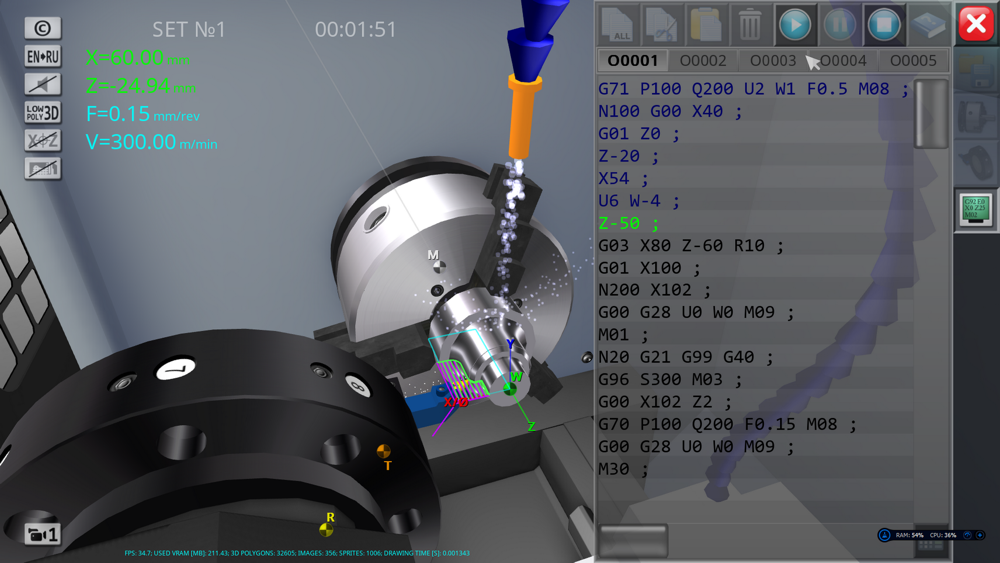1000x563 pixels.
Task: Click highlighted green line Z-50
Action: coord(629,223)
